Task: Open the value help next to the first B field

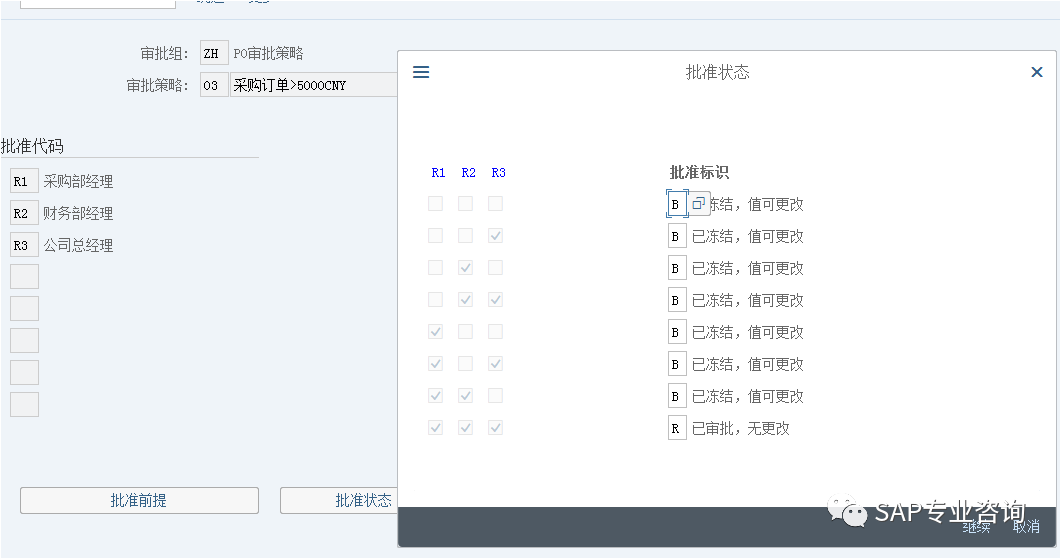Action: tap(699, 203)
